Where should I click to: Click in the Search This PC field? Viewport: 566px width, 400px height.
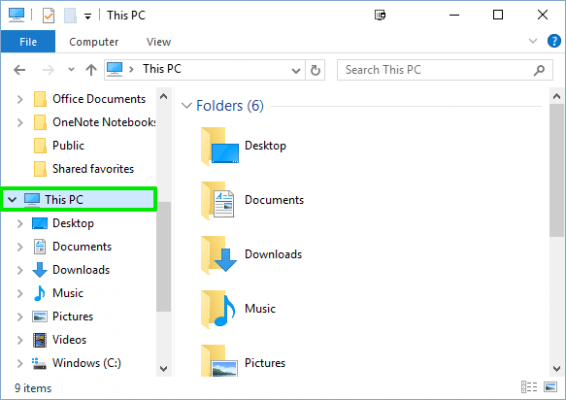(436, 70)
